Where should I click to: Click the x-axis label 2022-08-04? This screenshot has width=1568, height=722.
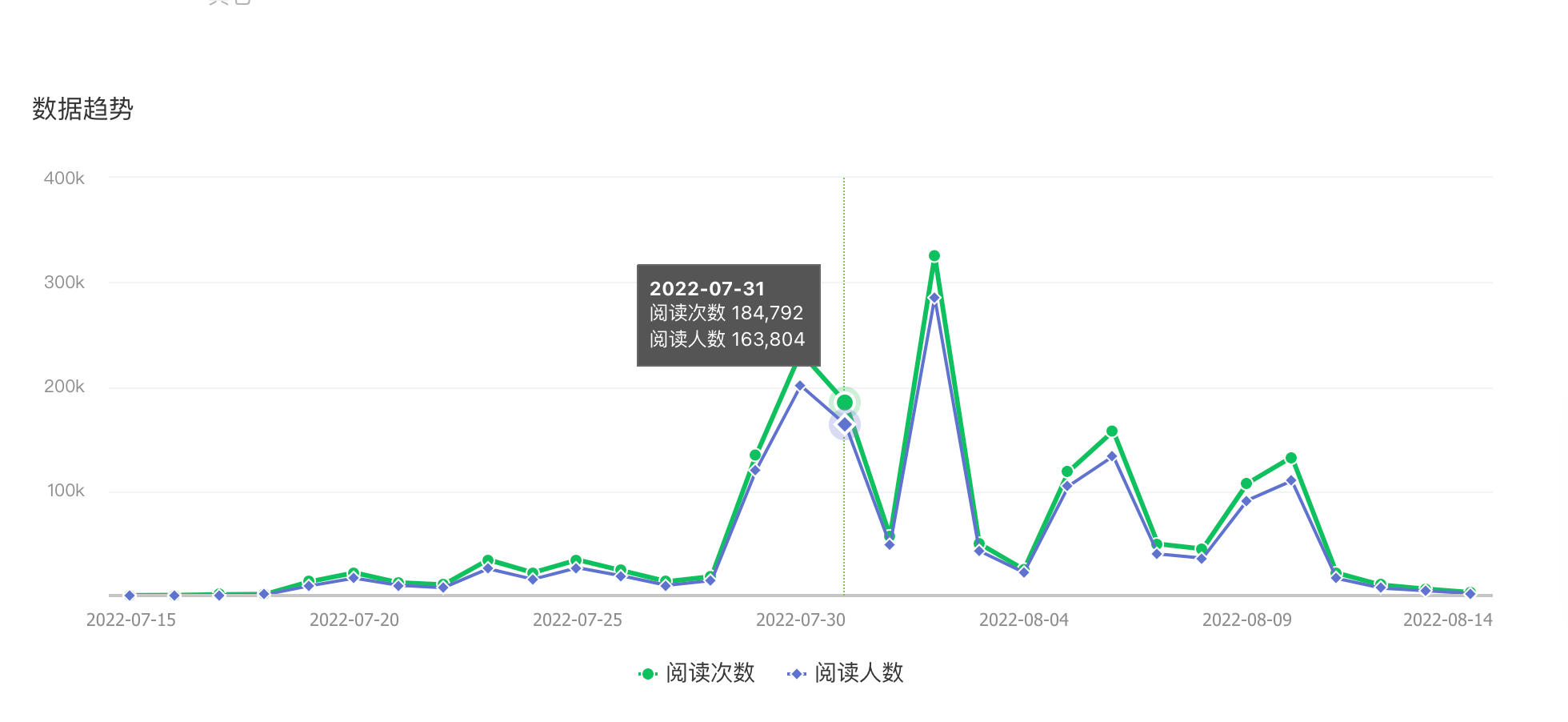pos(1024,620)
